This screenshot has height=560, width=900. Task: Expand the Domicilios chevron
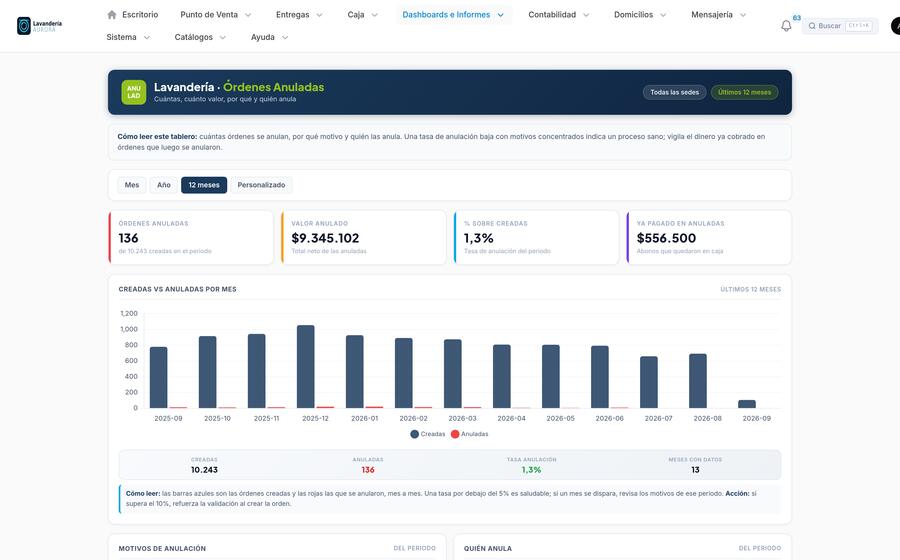tap(663, 15)
